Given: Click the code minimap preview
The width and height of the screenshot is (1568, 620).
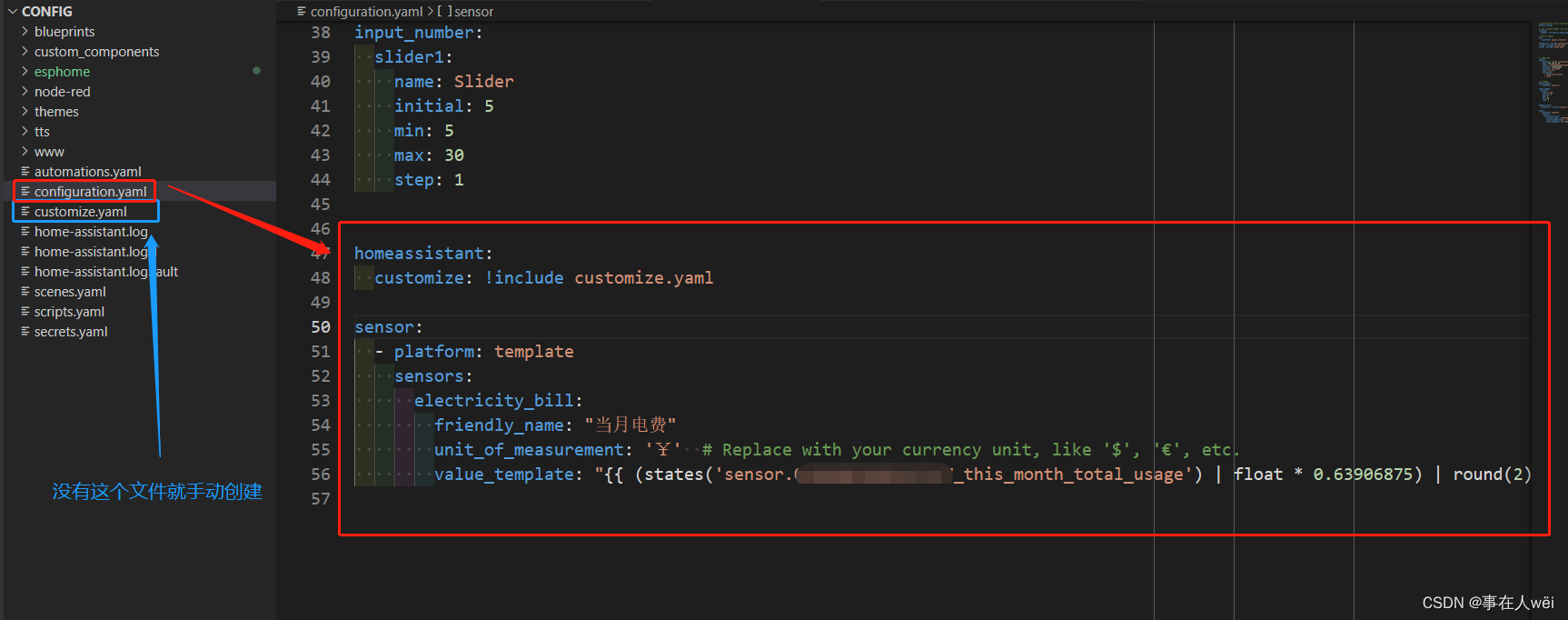Looking at the screenshot, I should pyautogui.click(x=1553, y=73).
